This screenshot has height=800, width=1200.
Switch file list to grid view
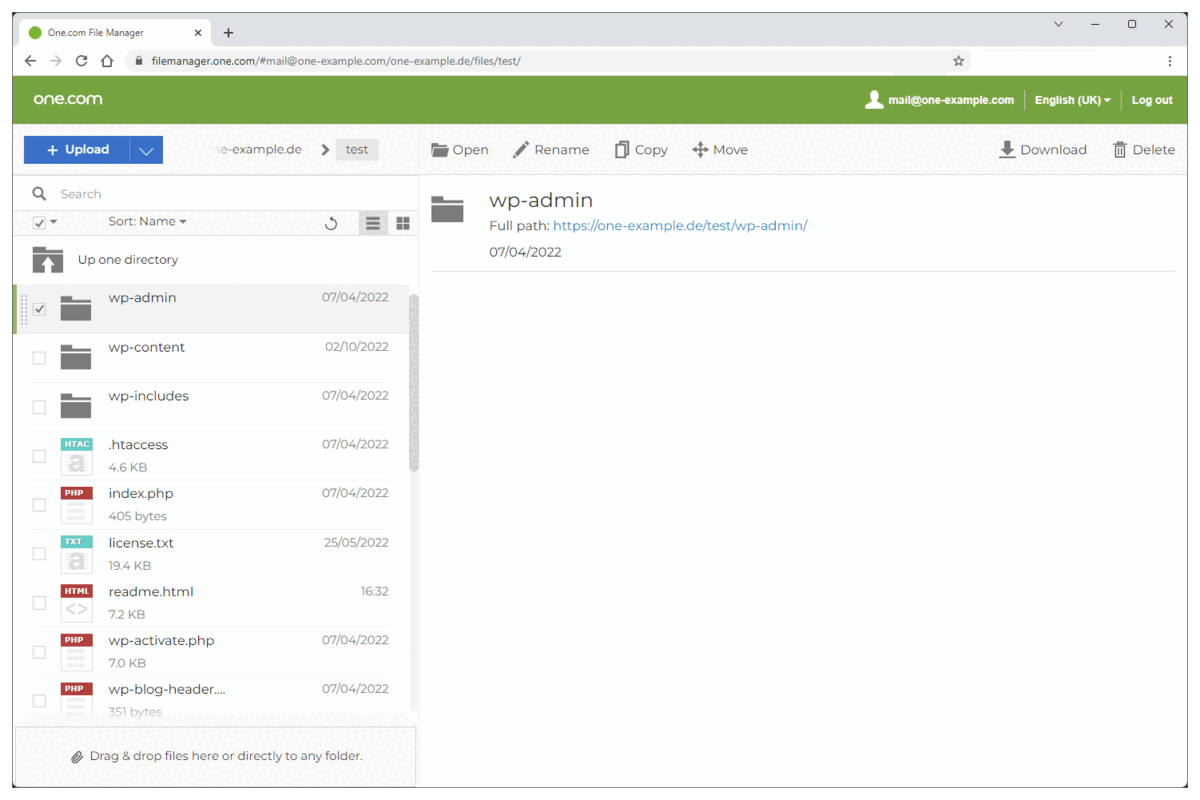(x=403, y=223)
